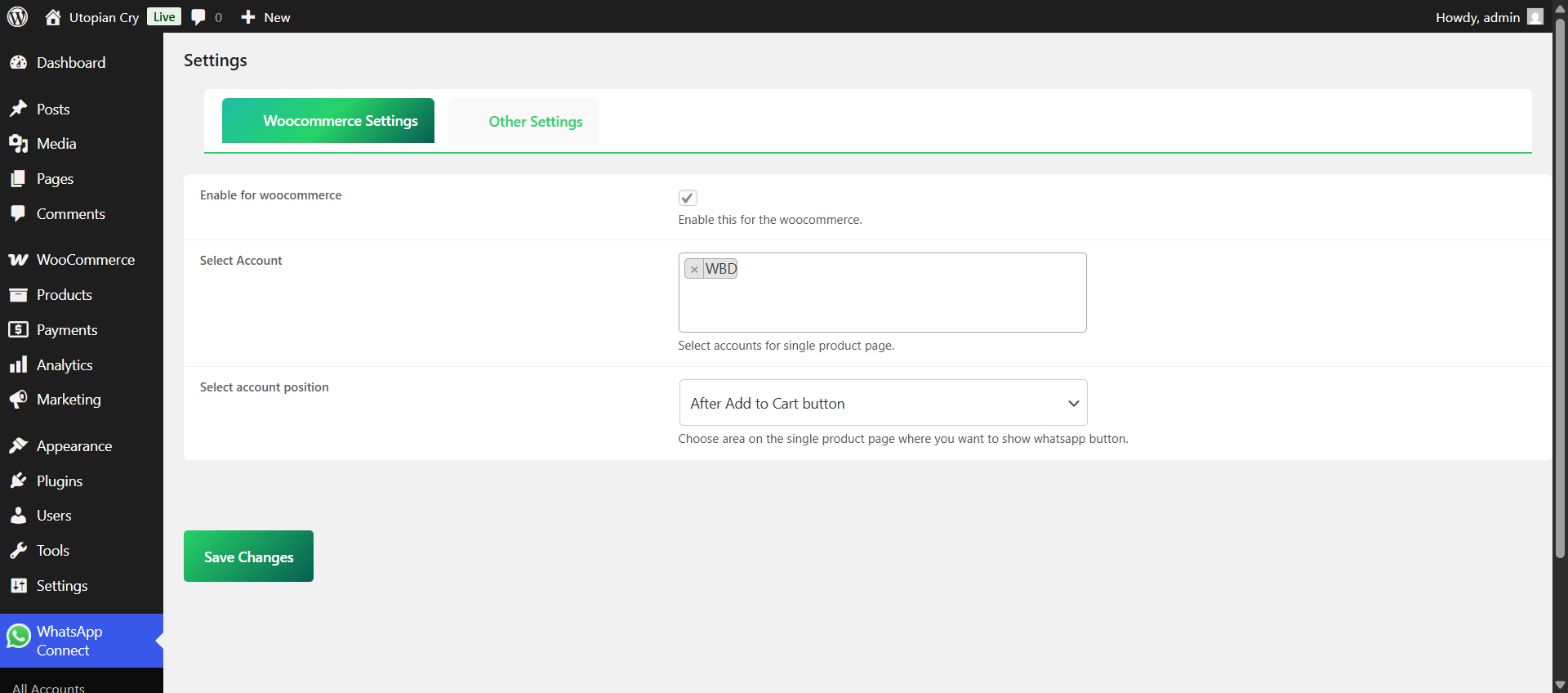Click the Marketing megaphone icon
Image resolution: width=1568 pixels, height=693 pixels.
[x=18, y=400]
